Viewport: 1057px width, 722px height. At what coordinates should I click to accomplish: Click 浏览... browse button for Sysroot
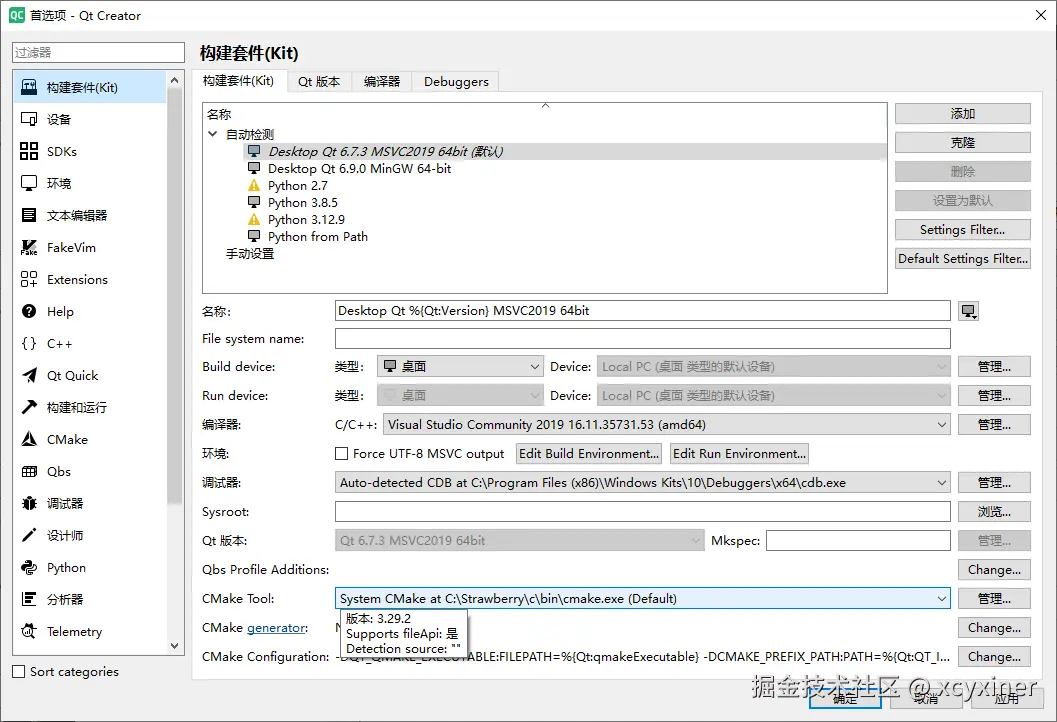pos(994,512)
